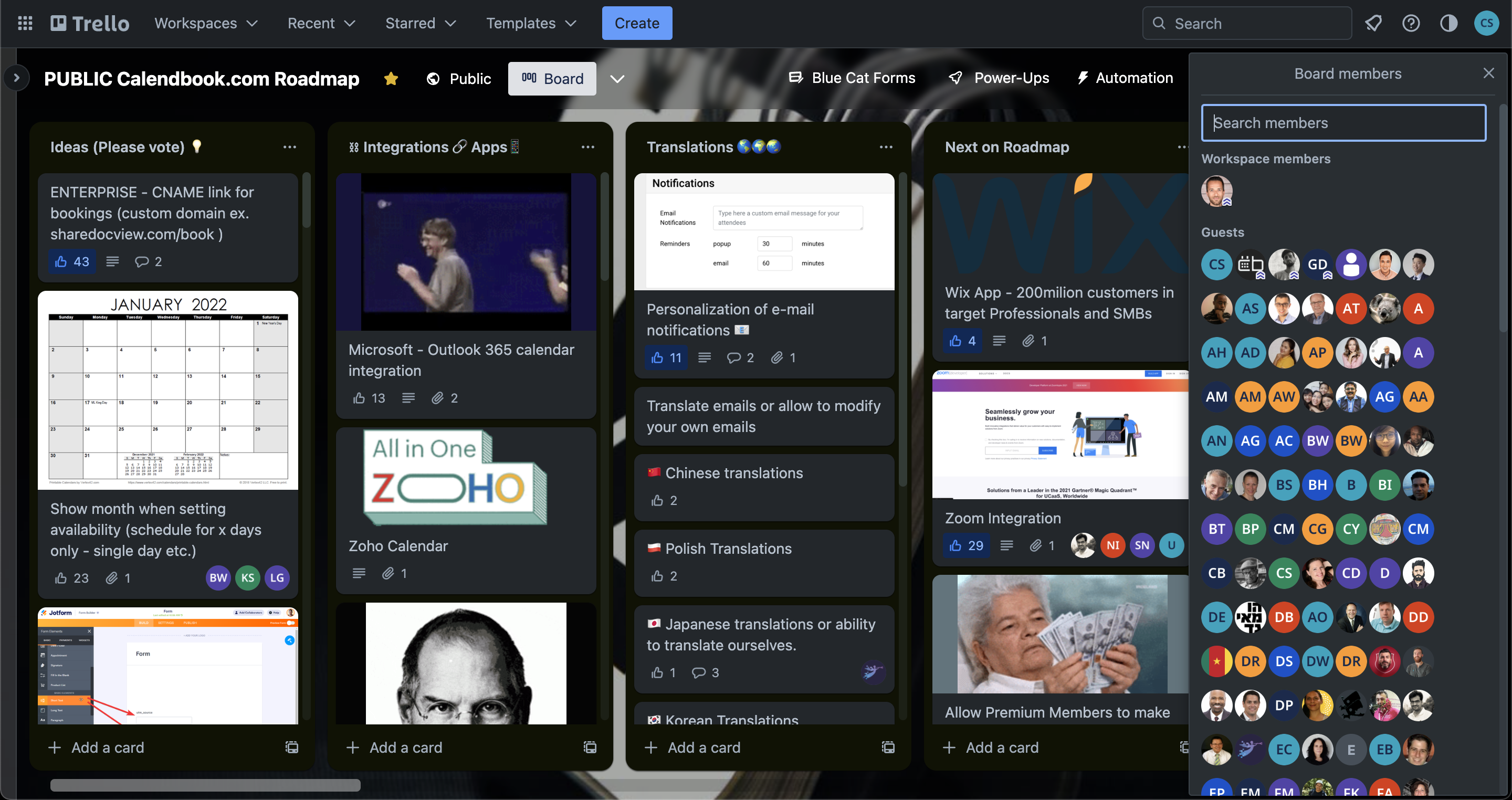
Task: Click the notifications bell icon
Action: 1373,24
